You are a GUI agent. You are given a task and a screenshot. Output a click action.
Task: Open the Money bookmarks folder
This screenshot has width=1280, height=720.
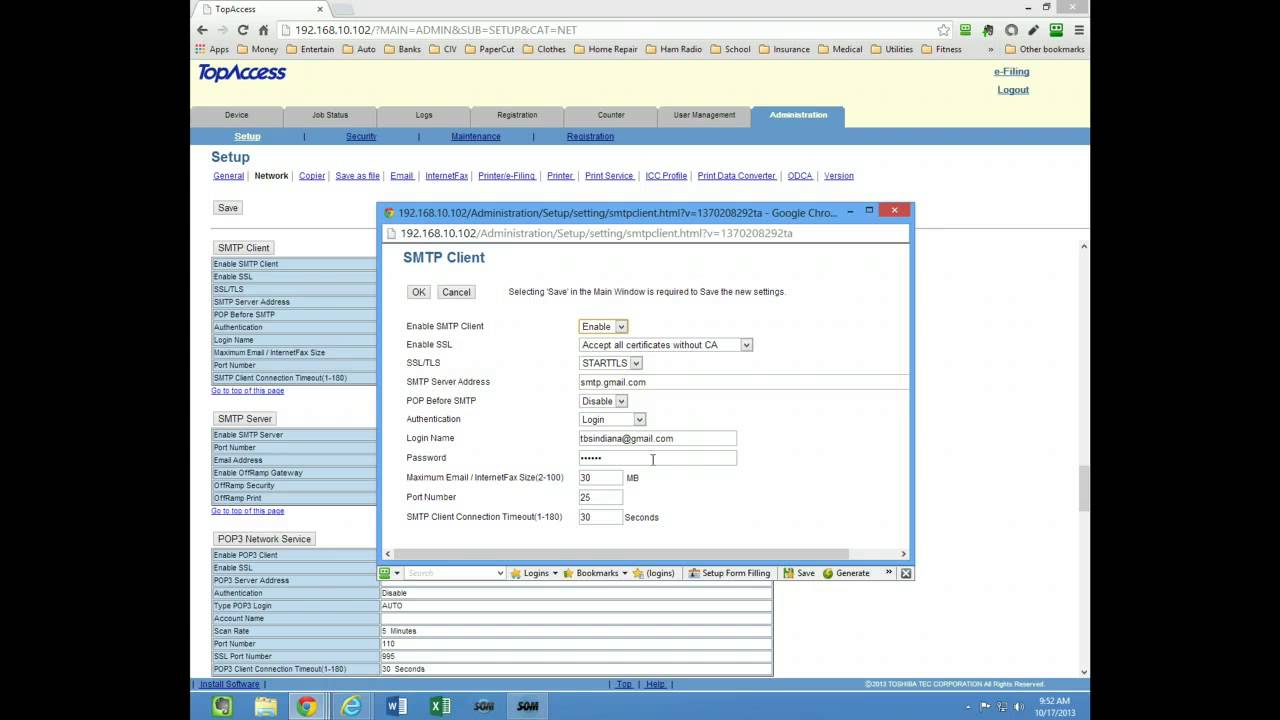tap(257, 49)
